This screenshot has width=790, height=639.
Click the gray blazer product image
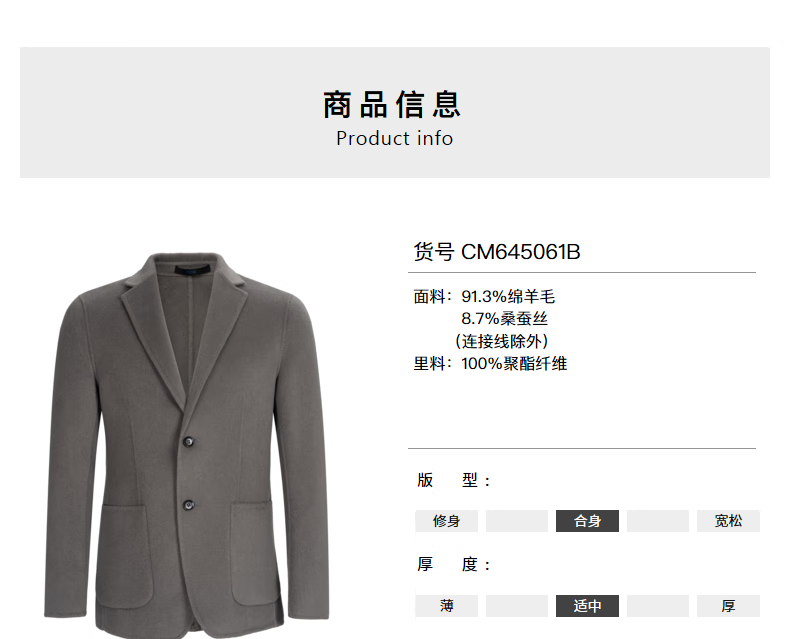pyautogui.click(x=187, y=443)
